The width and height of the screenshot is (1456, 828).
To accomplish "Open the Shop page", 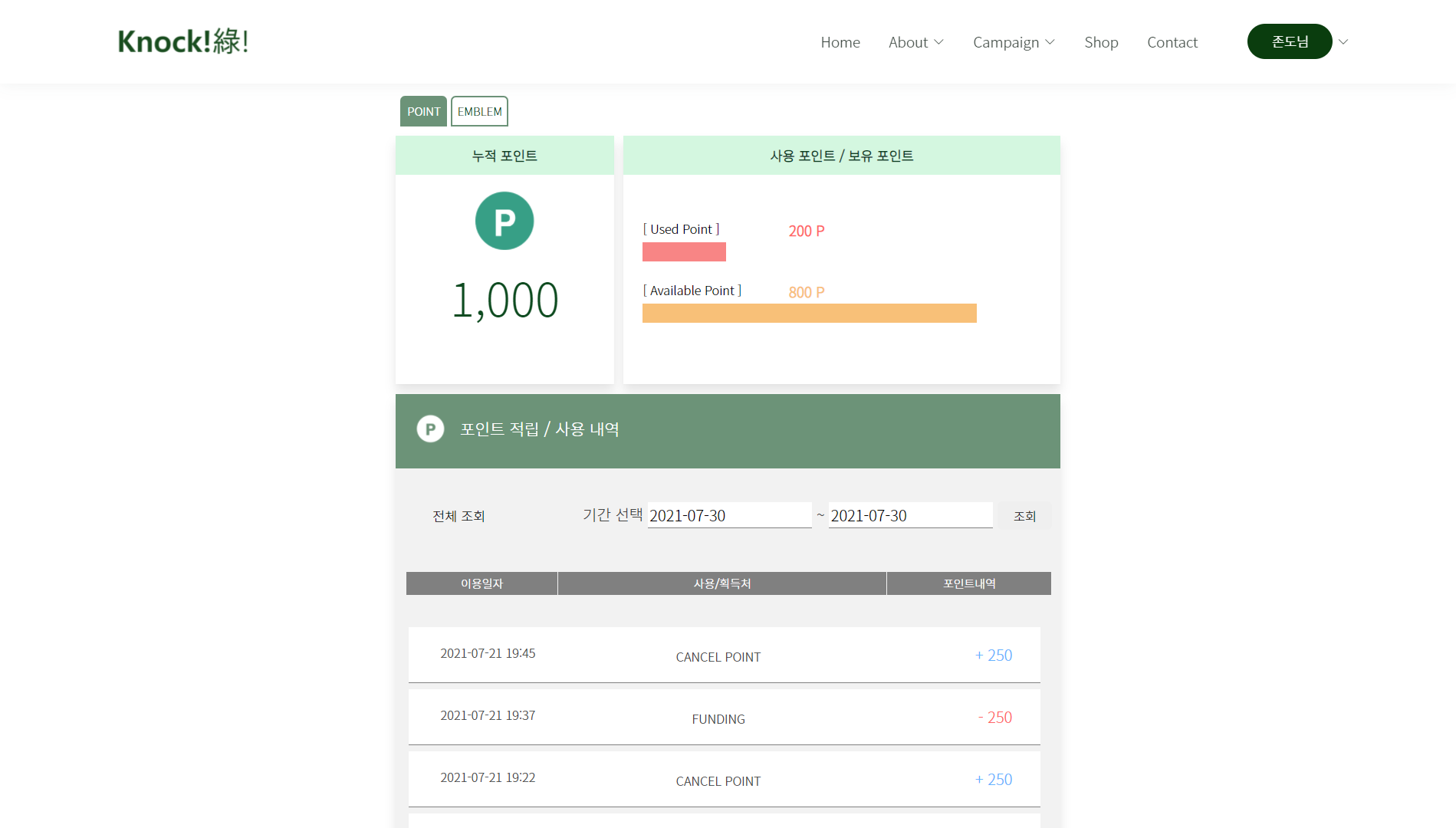I will pos(1101,42).
